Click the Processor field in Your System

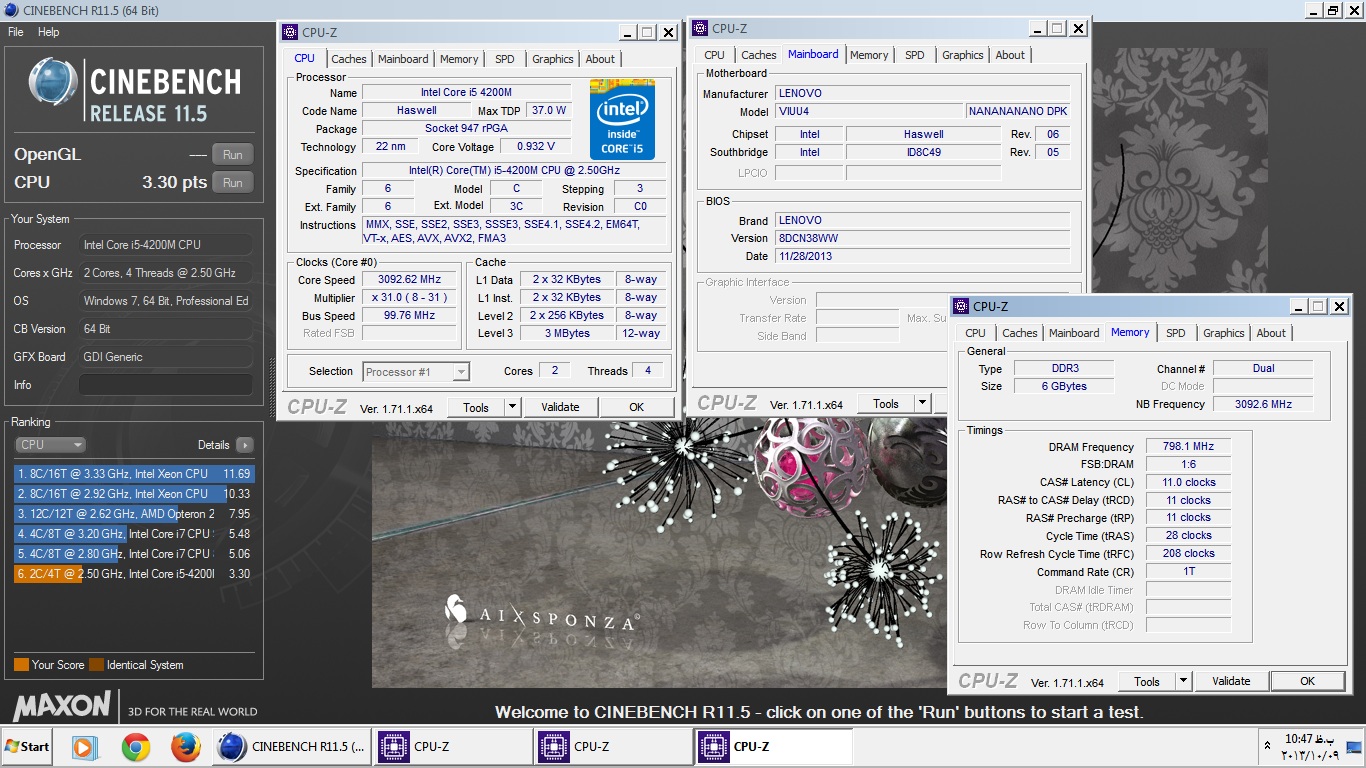[166, 245]
